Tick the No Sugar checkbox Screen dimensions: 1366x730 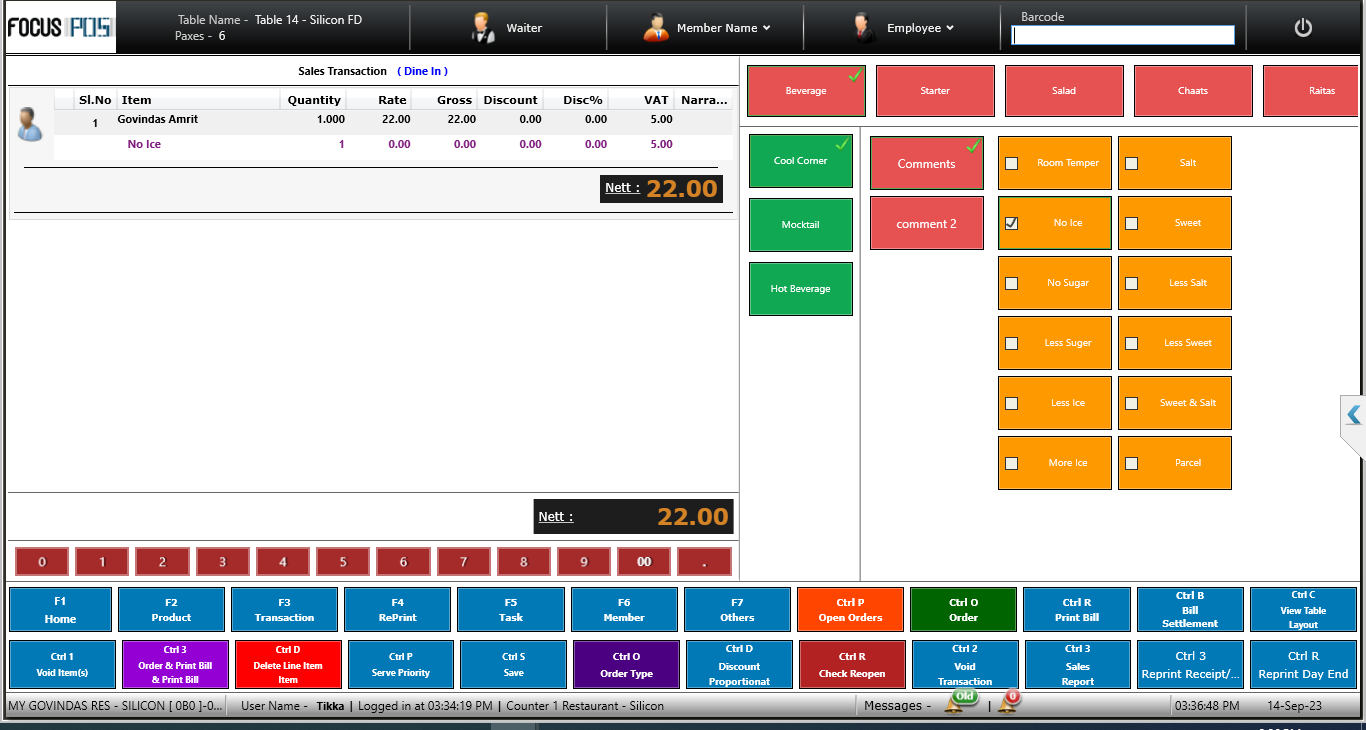tap(1012, 283)
